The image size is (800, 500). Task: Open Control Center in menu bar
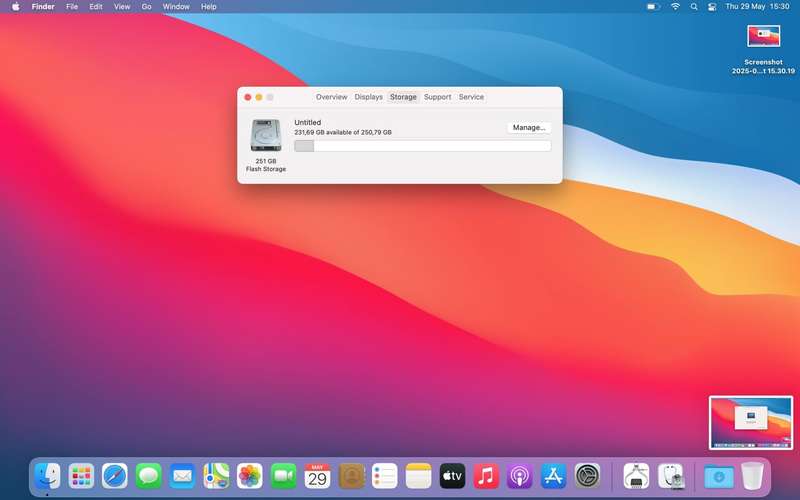pos(712,7)
